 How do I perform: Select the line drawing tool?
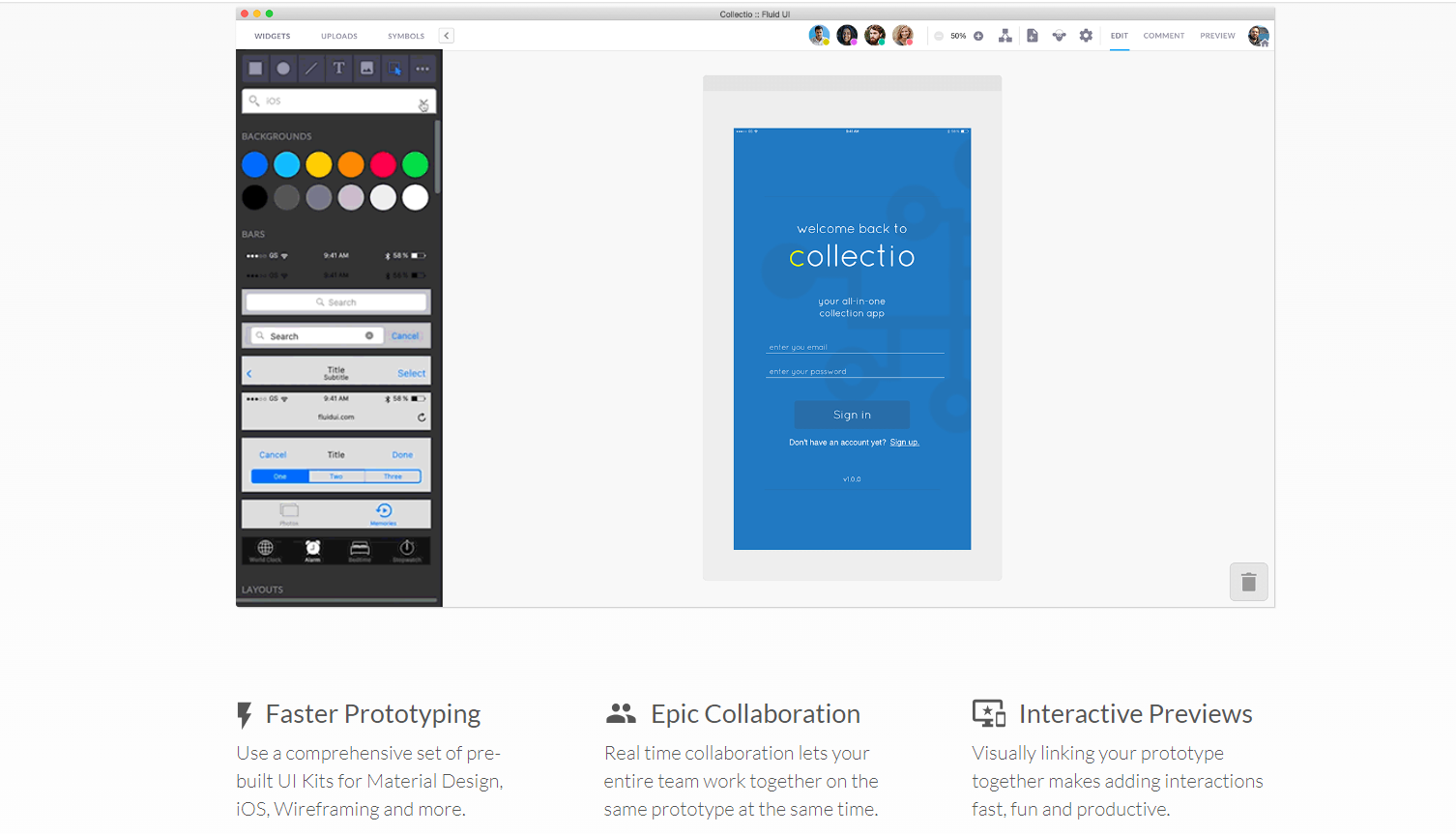click(311, 69)
